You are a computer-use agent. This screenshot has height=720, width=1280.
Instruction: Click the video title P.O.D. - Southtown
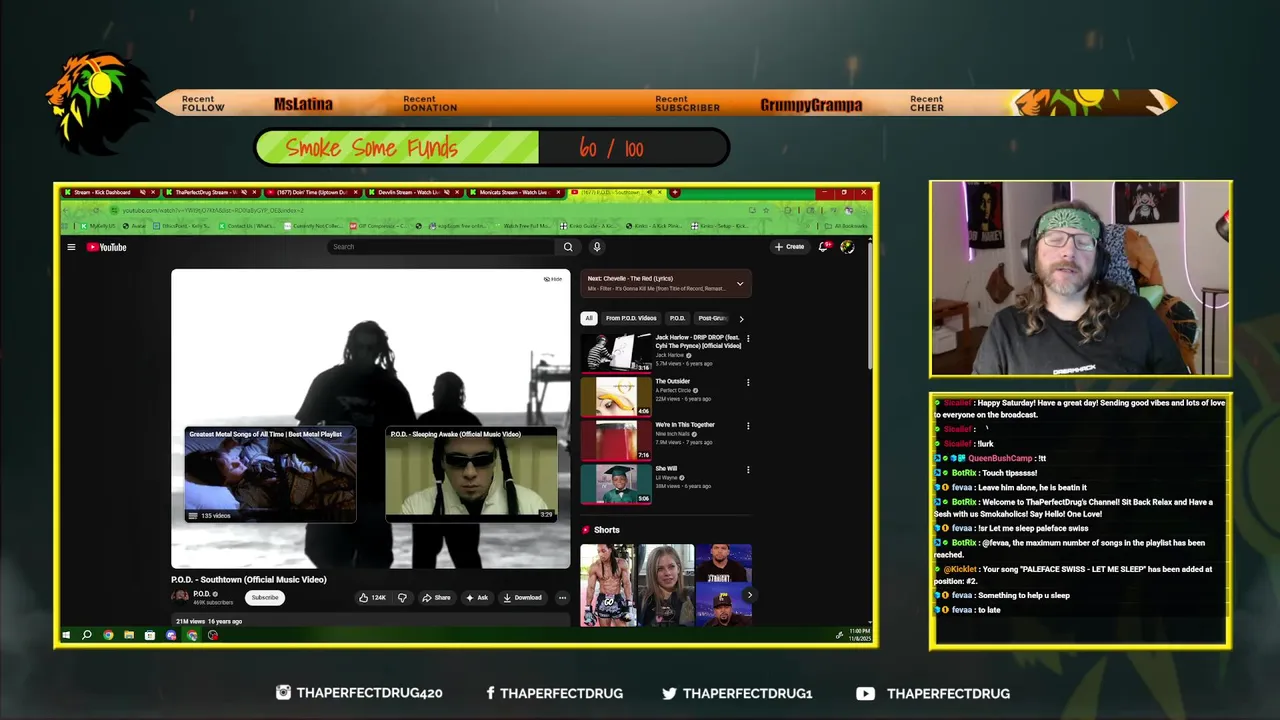(x=249, y=580)
